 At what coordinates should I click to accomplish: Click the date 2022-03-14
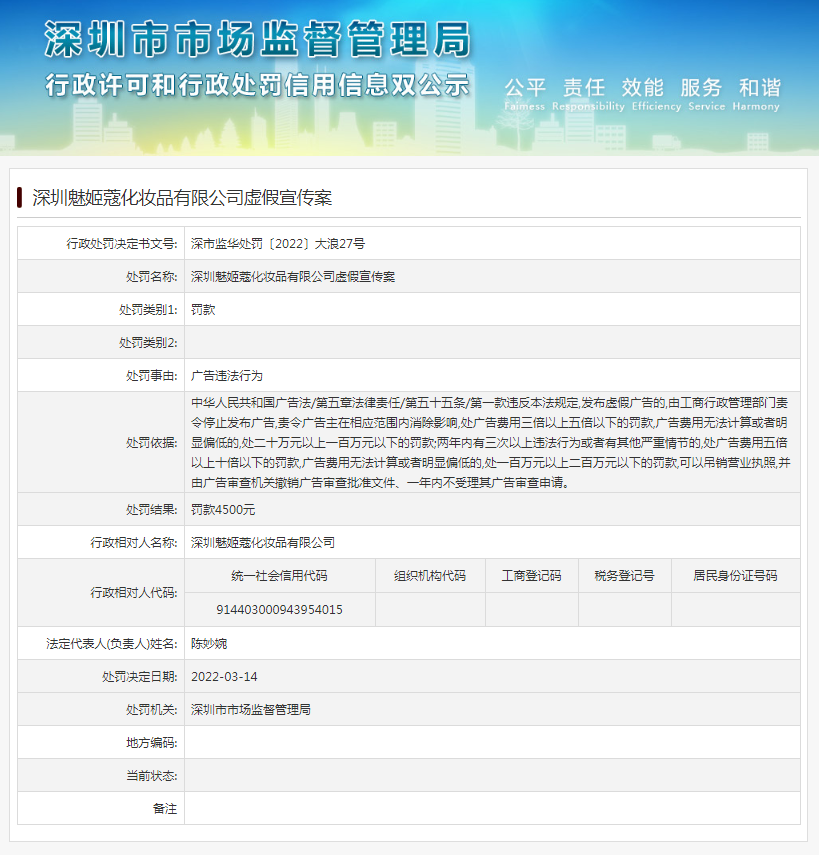tap(224, 677)
